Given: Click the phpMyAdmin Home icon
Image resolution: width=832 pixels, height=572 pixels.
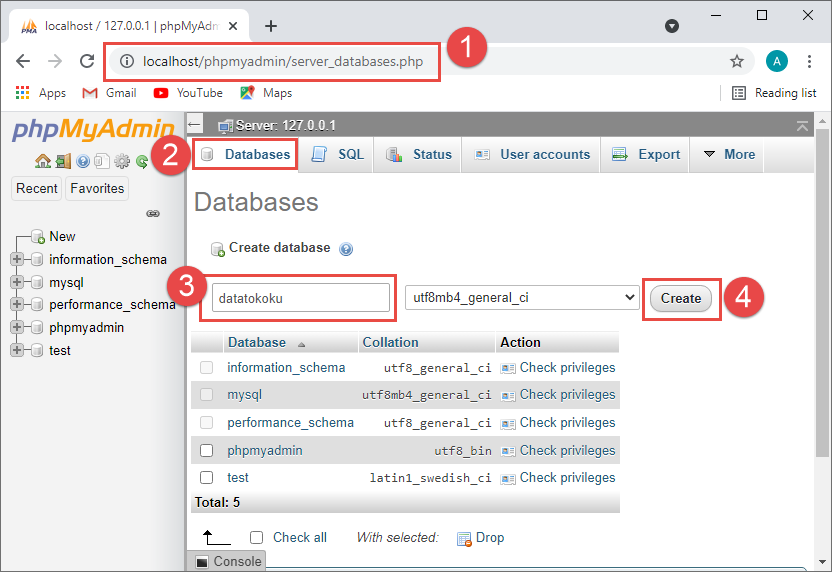Looking at the screenshot, I should 42,161.
